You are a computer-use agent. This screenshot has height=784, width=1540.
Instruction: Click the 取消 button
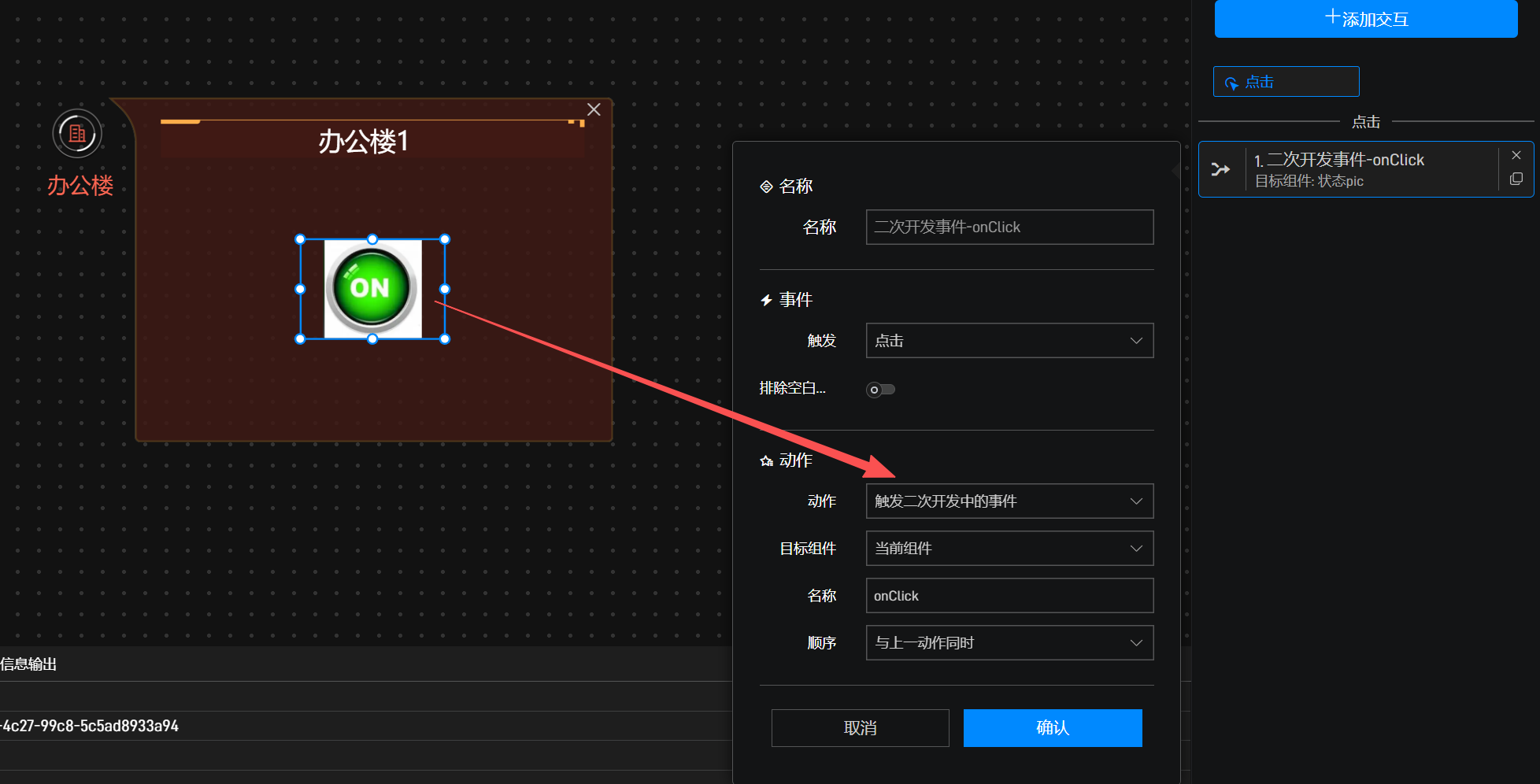[860, 728]
